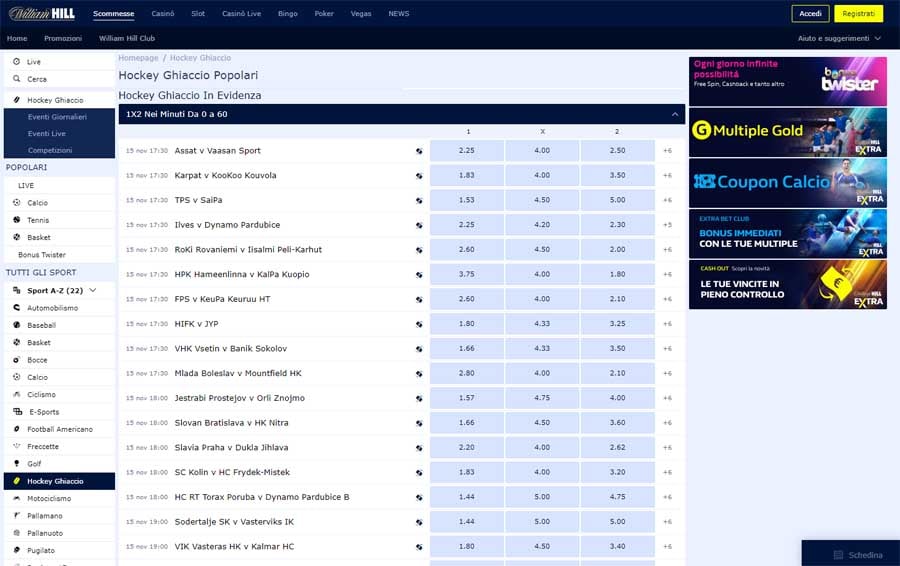Image resolution: width=900 pixels, height=566 pixels.
Task: Click the Accedi button
Action: click(810, 13)
